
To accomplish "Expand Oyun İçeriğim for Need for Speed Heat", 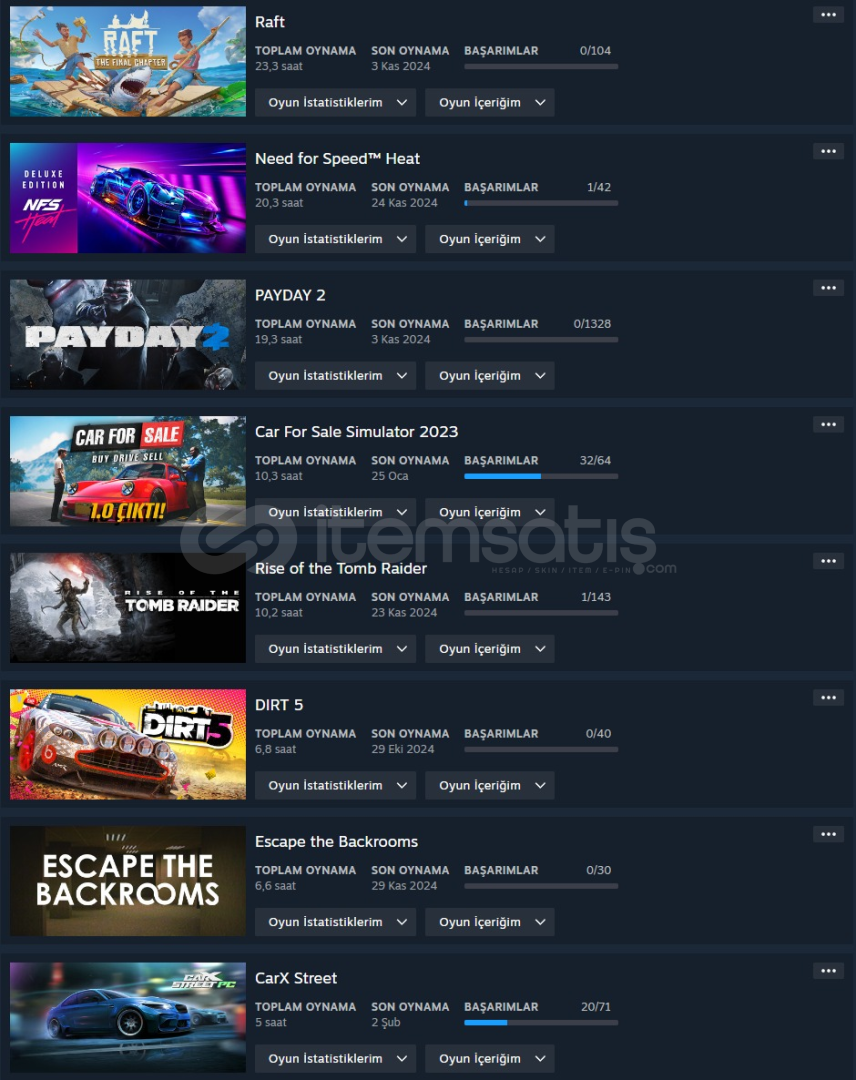I will tap(490, 239).
